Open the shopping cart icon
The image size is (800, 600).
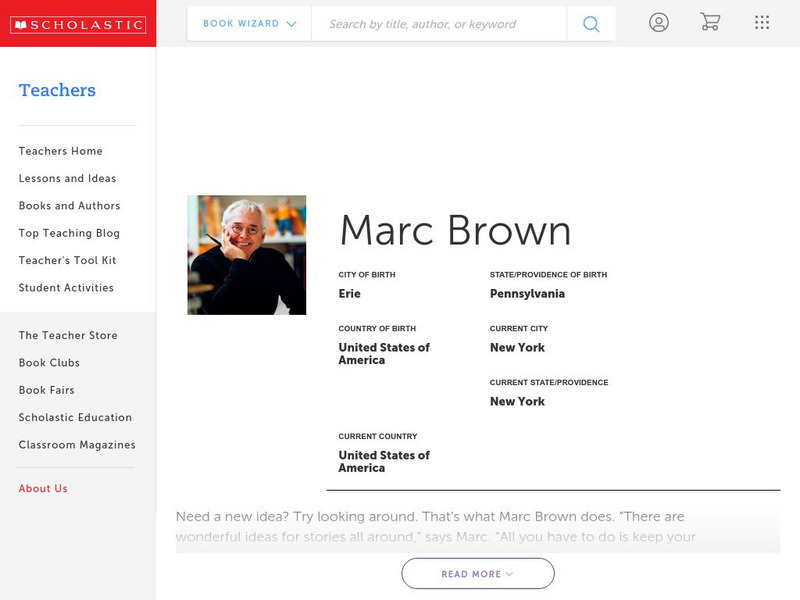(710, 23)
